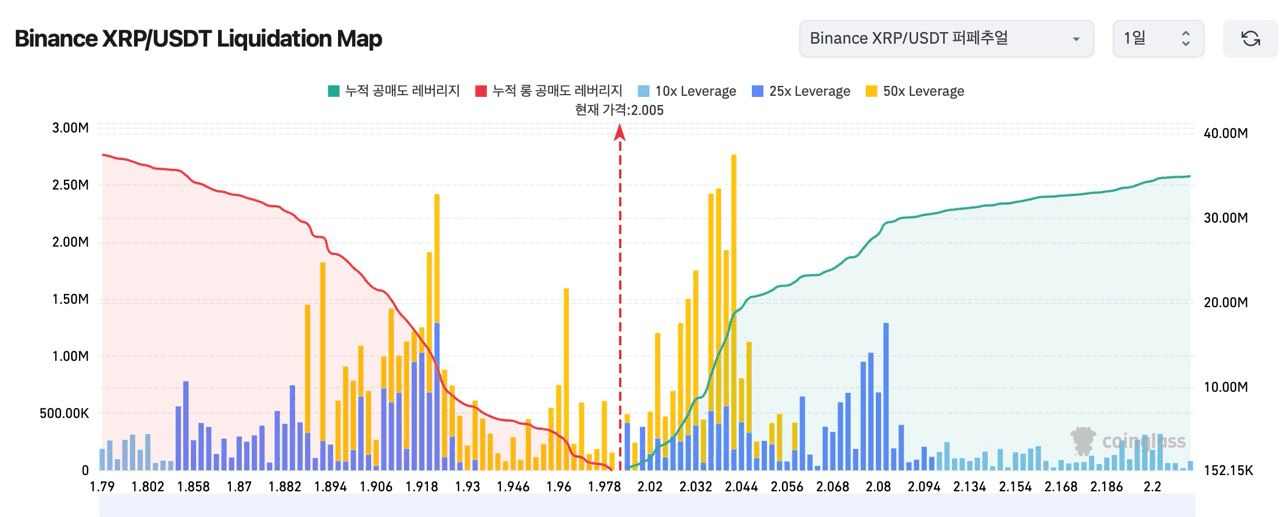This screenshot has width=1280, height=517.
Task: Toggle the 25x Leverage legend entry
Action: [x=800, y=91]
